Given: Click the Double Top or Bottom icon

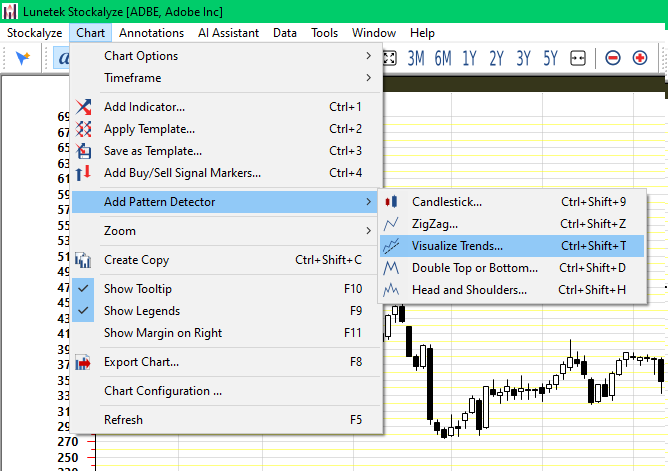Looking at the screenshot, I should [x=391, y=268].
